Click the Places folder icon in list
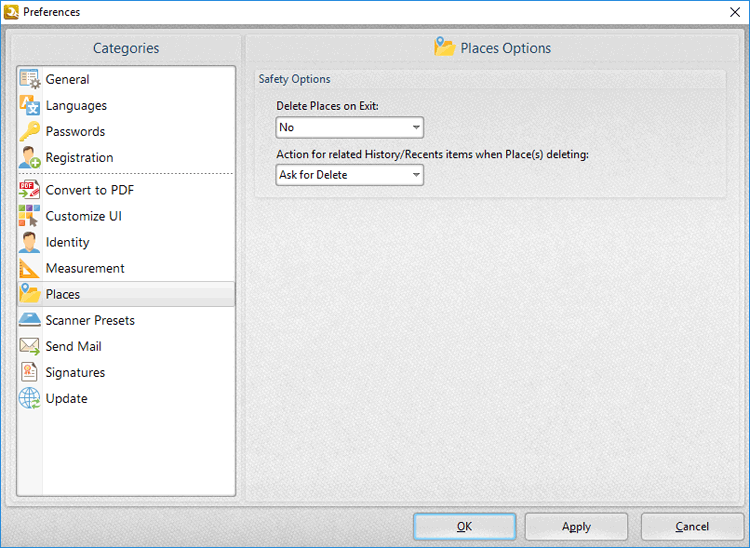 point(30,294)
